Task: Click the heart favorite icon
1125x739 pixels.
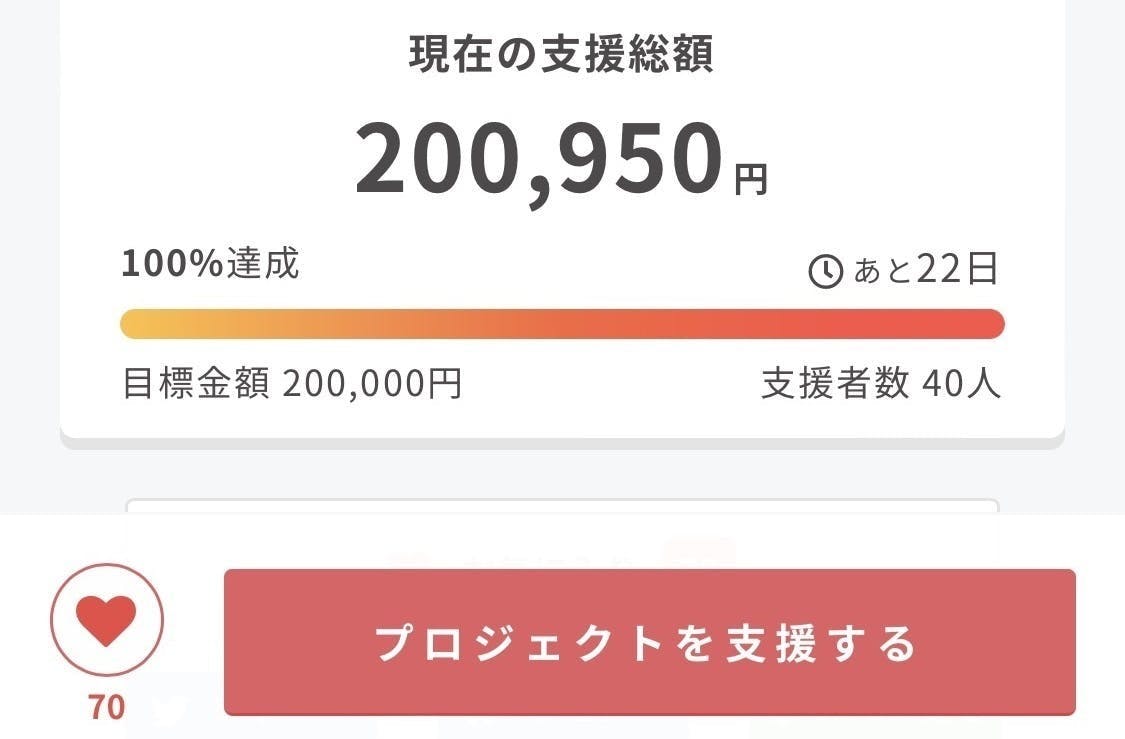Action: (107, 620)
